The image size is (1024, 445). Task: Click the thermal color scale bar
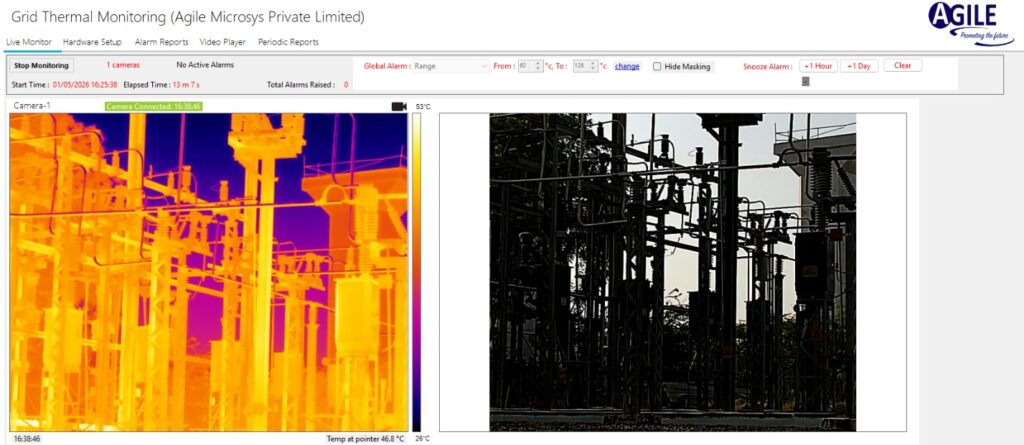tap(417, 272)
